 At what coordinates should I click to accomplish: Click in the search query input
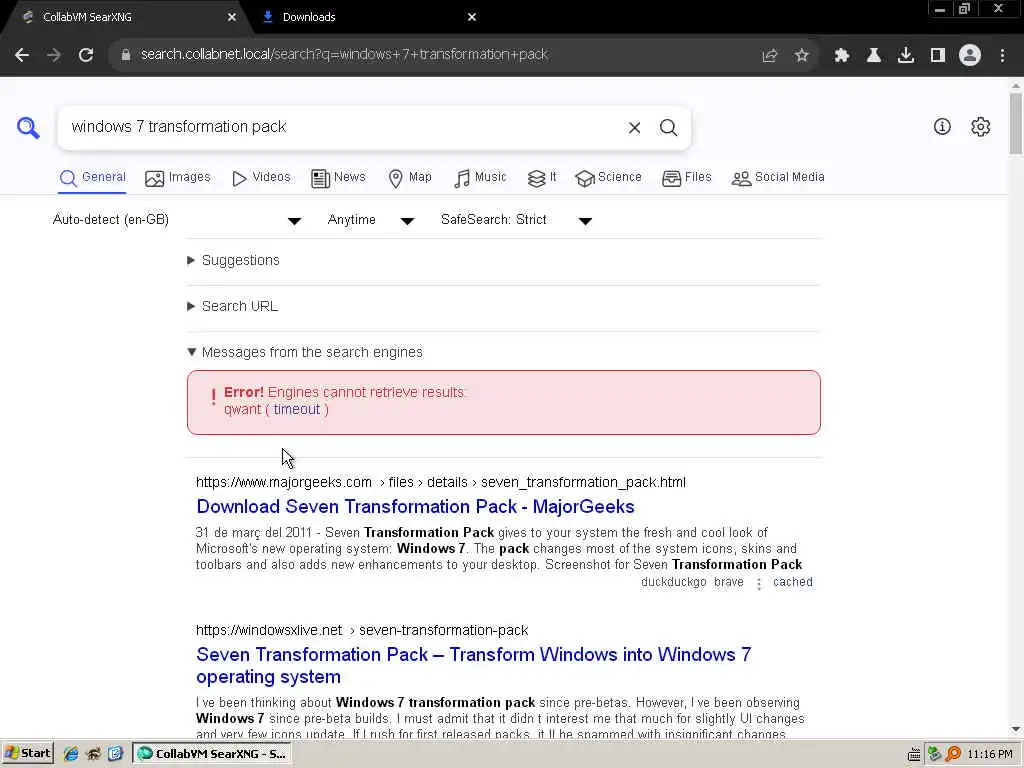point(343,127)
